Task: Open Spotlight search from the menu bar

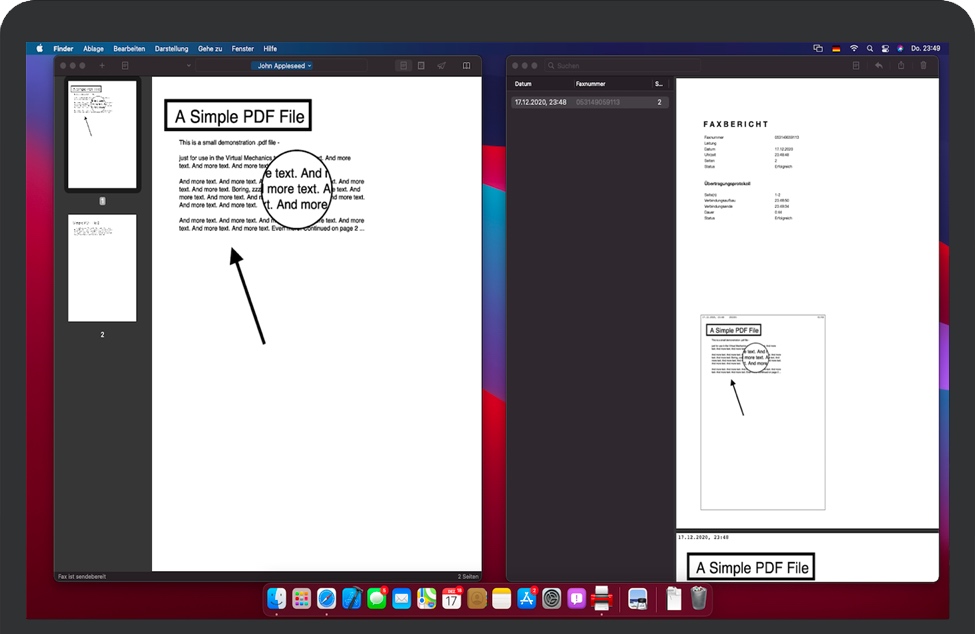Action: pos(870,48)
